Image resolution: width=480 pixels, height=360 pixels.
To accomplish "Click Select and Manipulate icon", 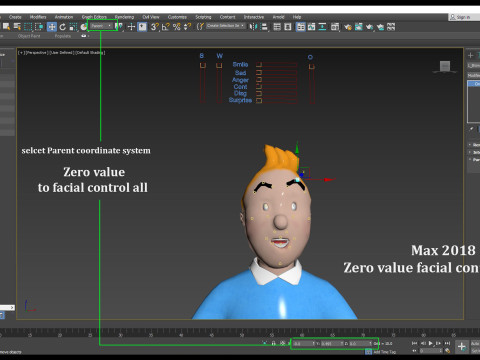I will click(x=131, y=27).
